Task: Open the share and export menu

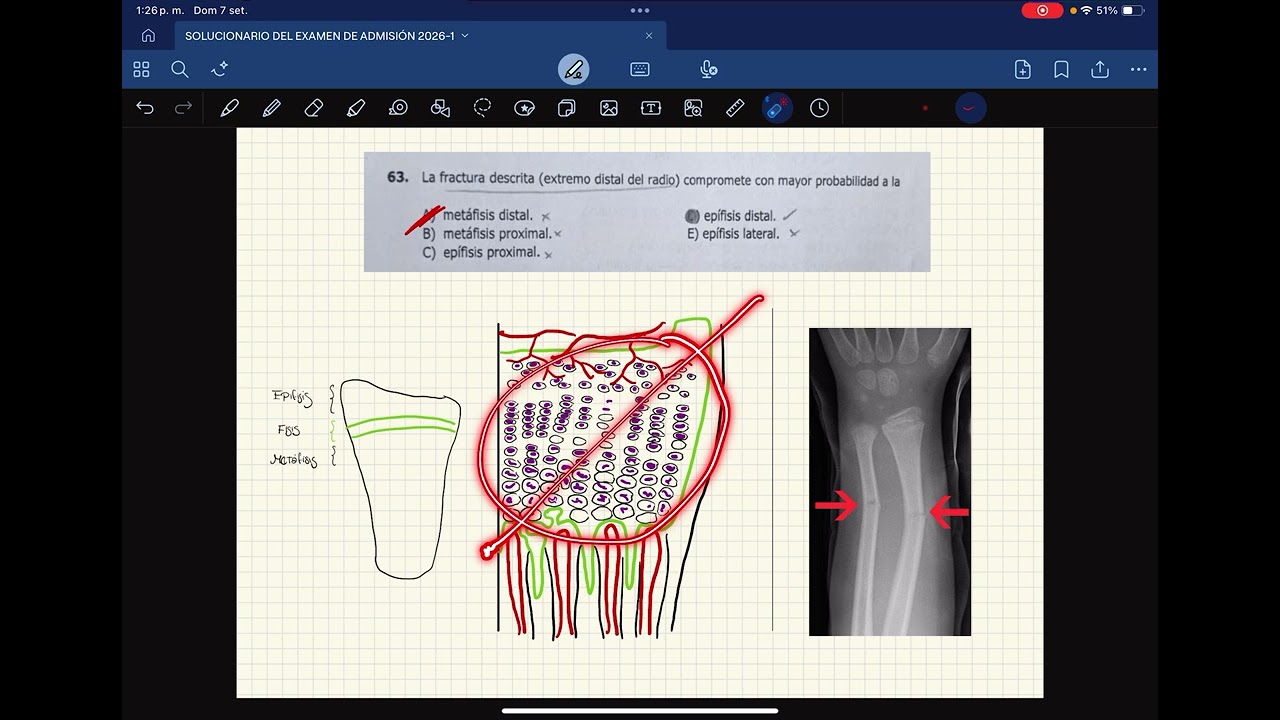Action: (x=1100, y=69)
